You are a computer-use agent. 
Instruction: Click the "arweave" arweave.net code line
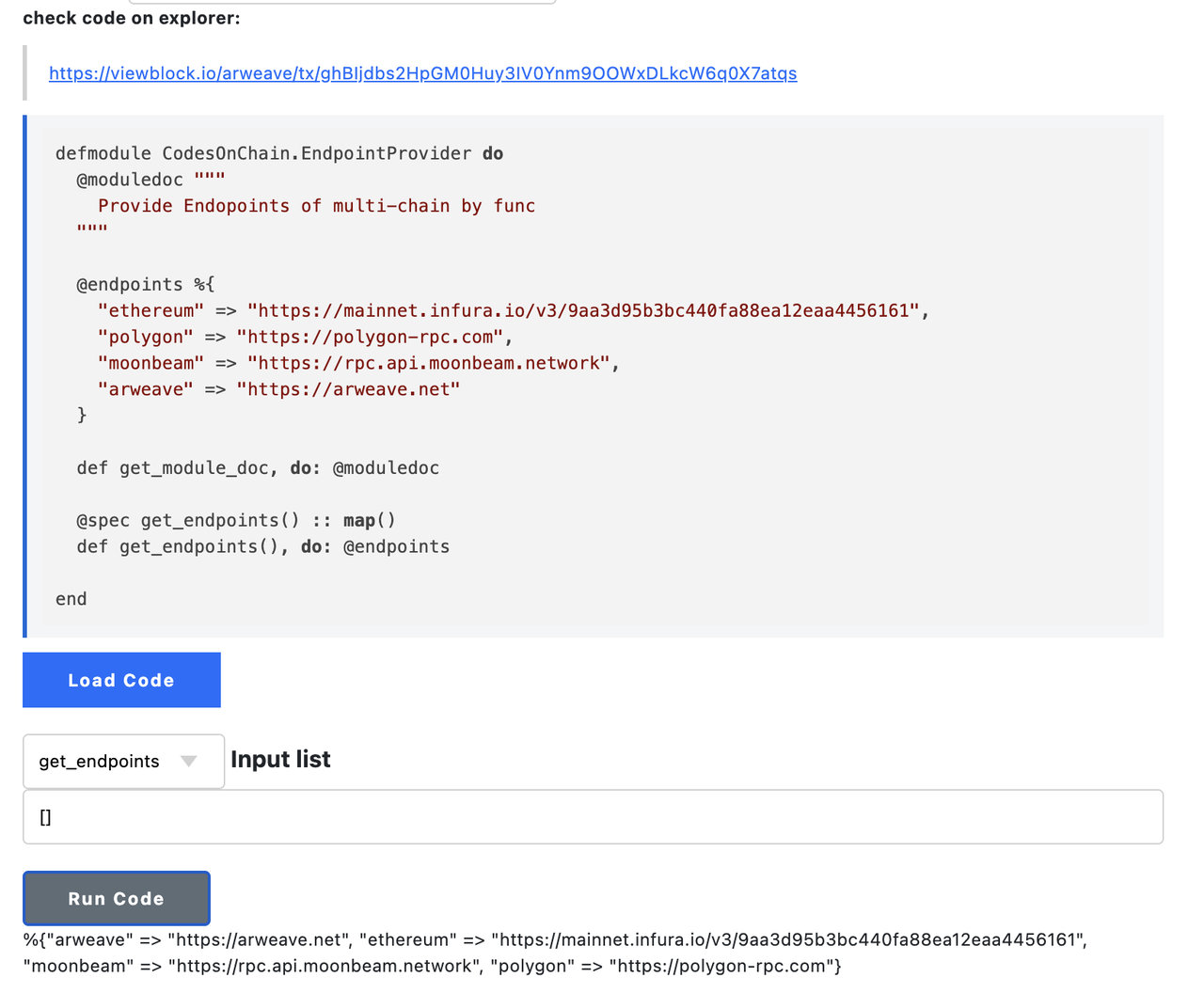click(279, 389)
